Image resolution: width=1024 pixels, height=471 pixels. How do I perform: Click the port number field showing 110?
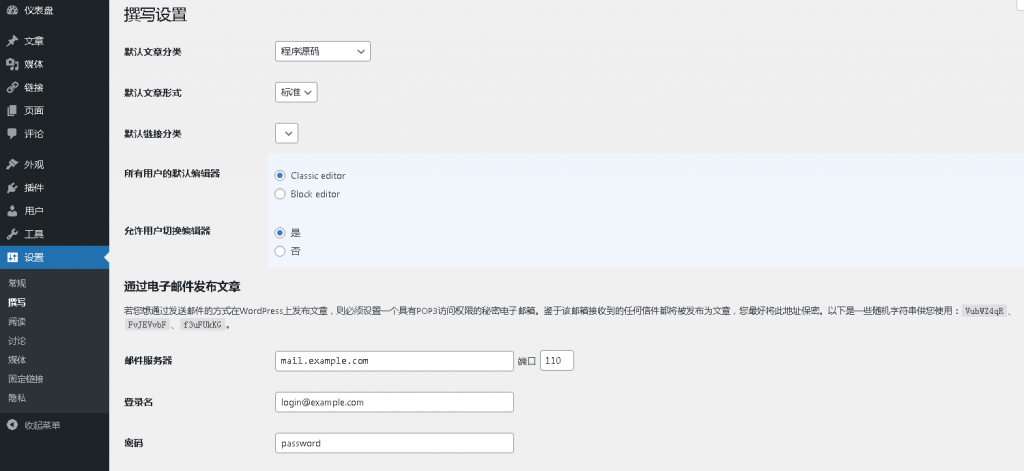[556, 361]
